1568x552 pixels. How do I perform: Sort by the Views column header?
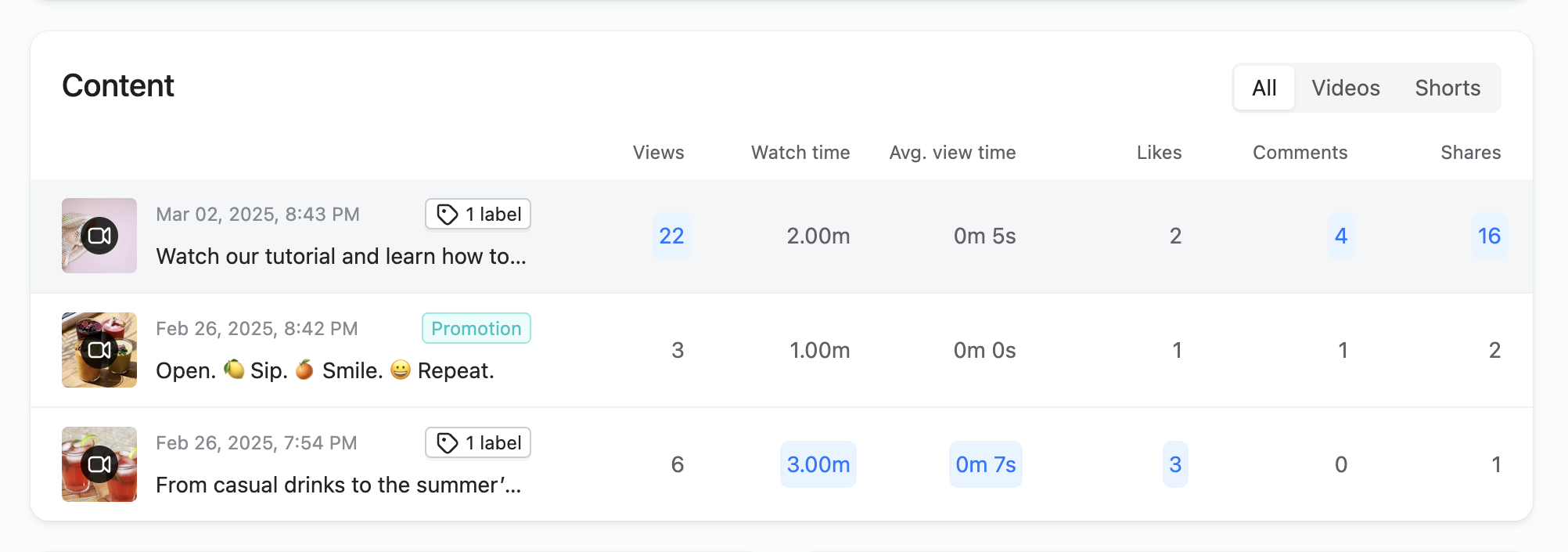(x=658, y=153)
